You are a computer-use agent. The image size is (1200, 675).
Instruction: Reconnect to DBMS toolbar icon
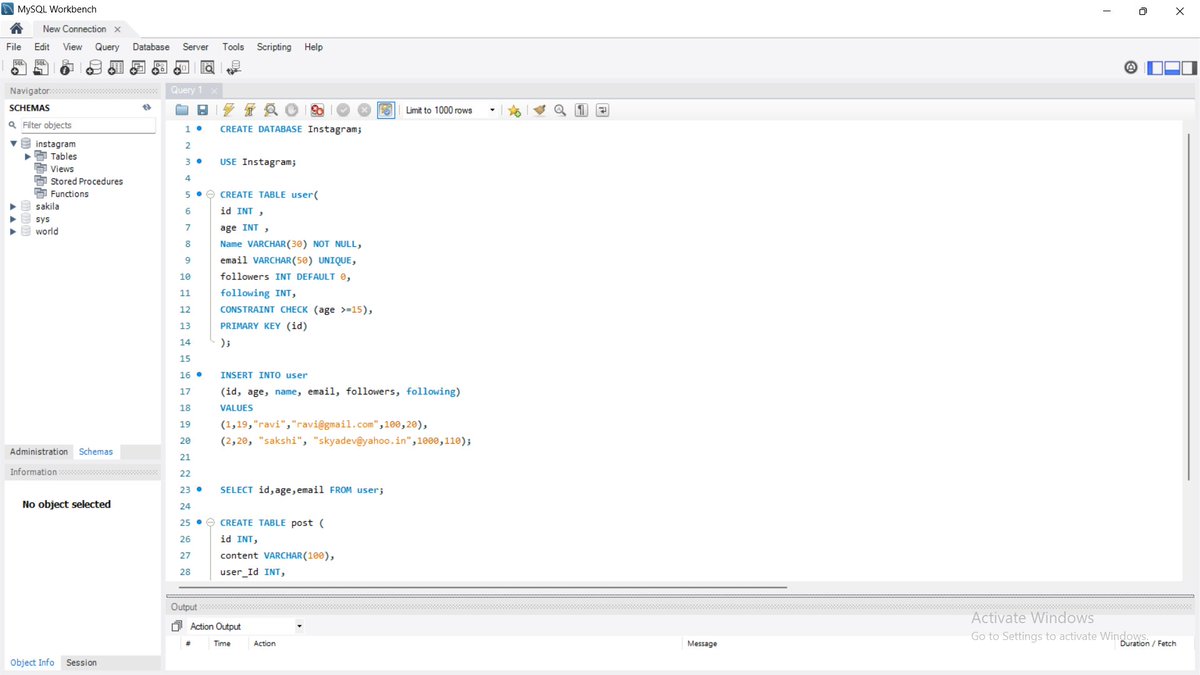point(234,68)
